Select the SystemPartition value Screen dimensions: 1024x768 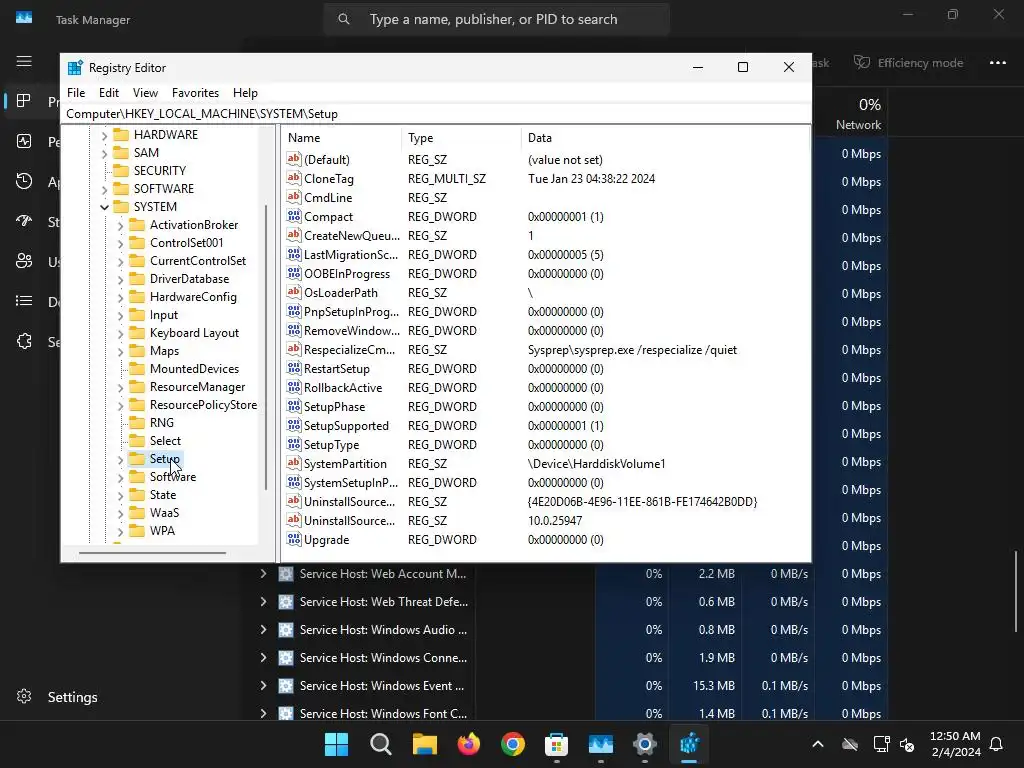point(345,464)
